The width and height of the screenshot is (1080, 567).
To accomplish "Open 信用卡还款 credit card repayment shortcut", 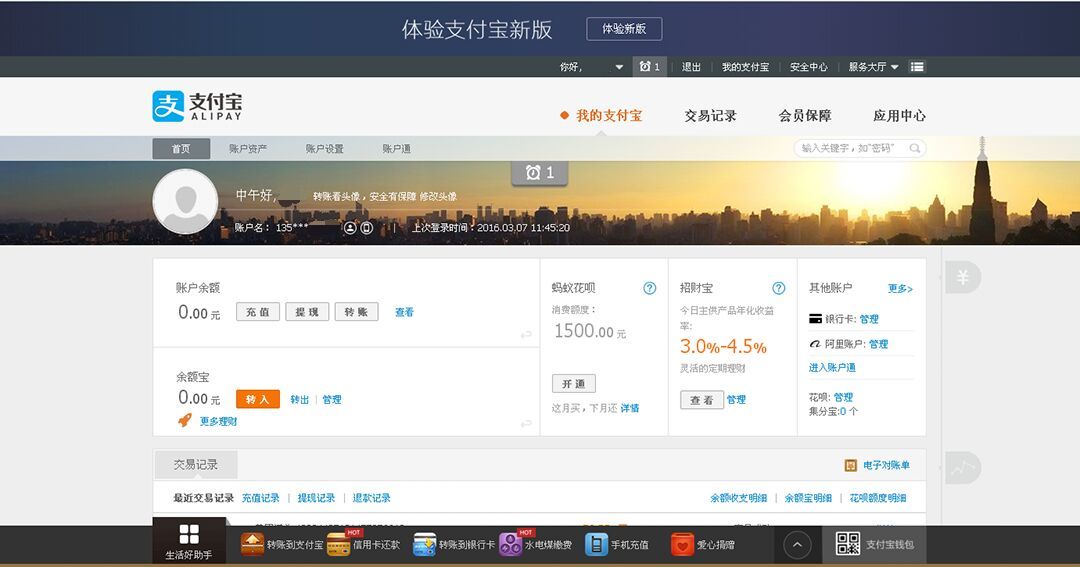I will tap(339, 544).
